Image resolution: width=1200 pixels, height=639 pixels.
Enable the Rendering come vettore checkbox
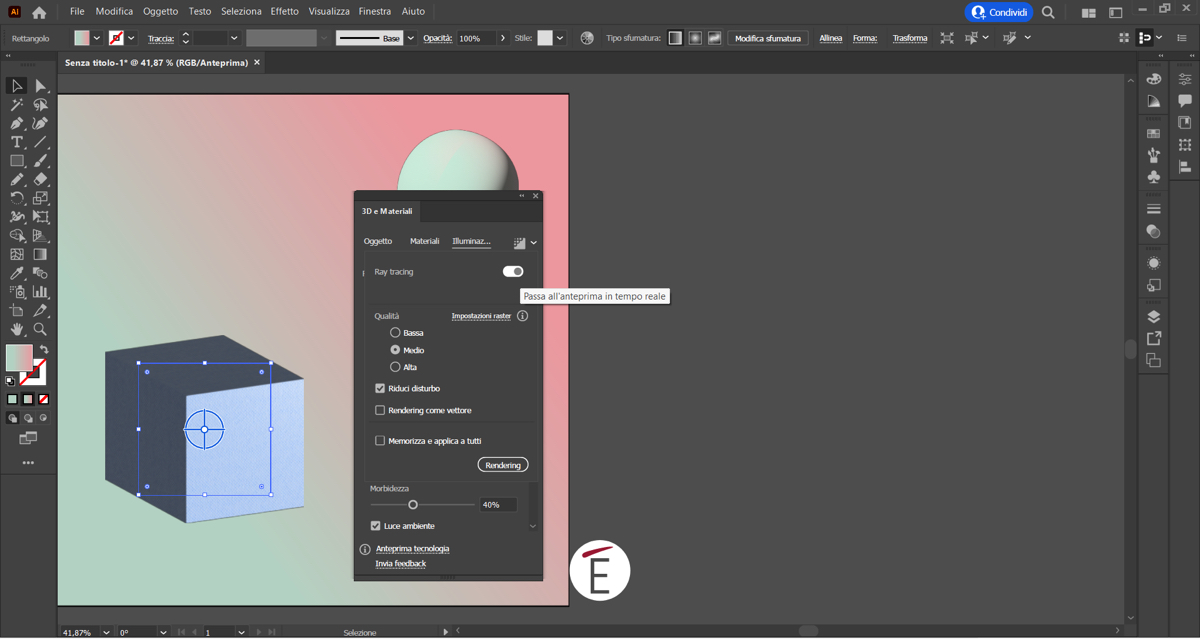pyautogui.click(x=380, y=410)
